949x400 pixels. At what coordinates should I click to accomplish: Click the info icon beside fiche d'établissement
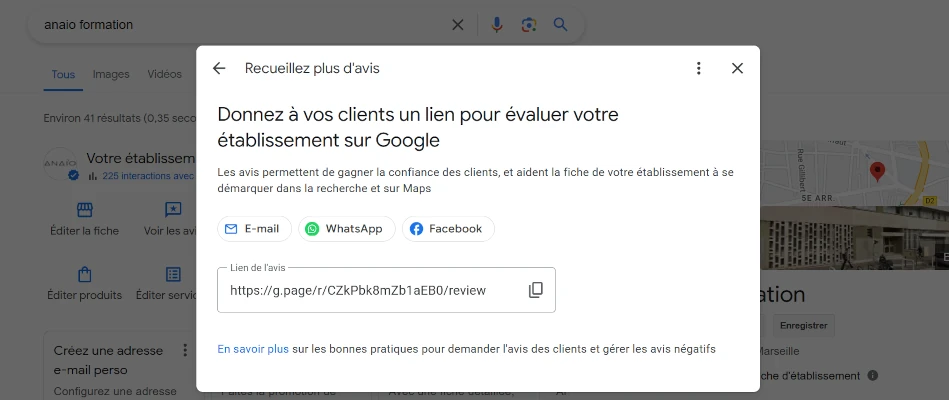[872, 376]
